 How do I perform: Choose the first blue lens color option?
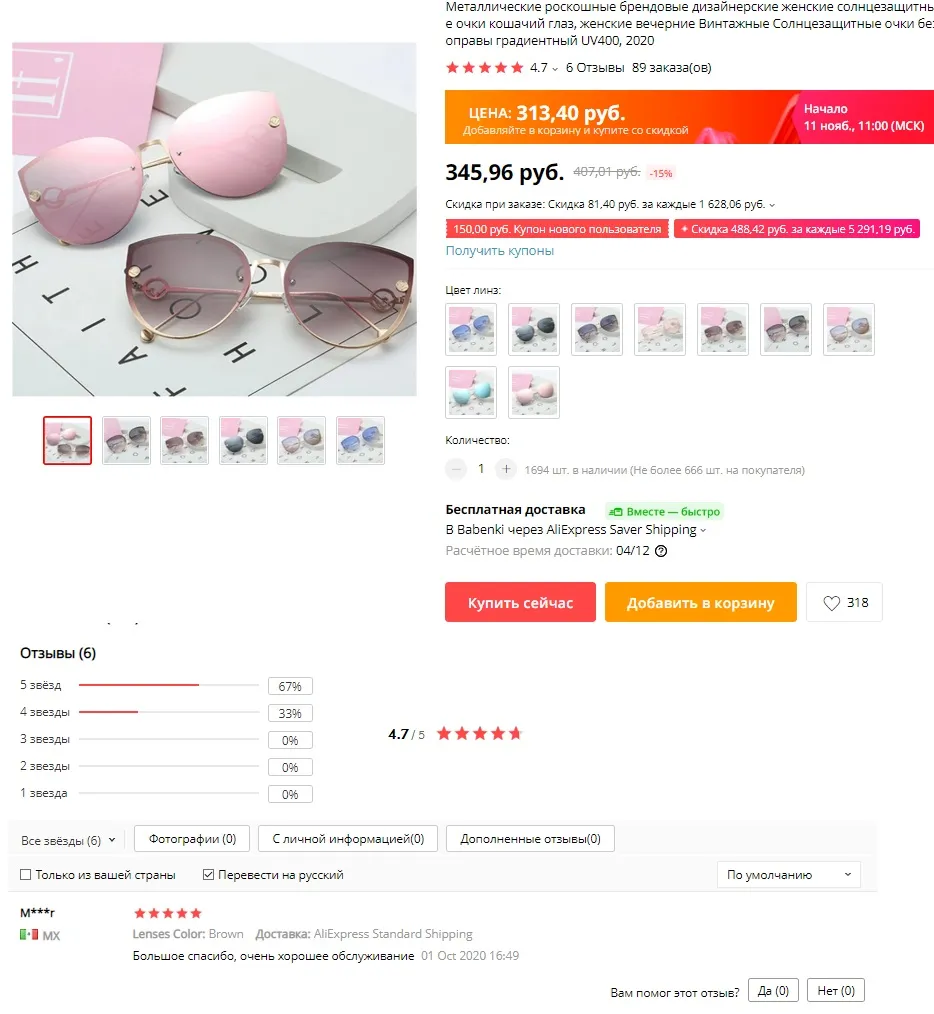tap(471, 329)
